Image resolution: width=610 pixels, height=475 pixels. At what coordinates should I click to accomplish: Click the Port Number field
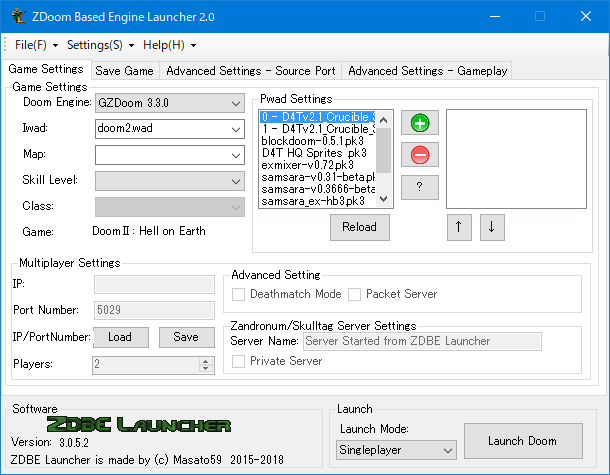coord(154,310)
